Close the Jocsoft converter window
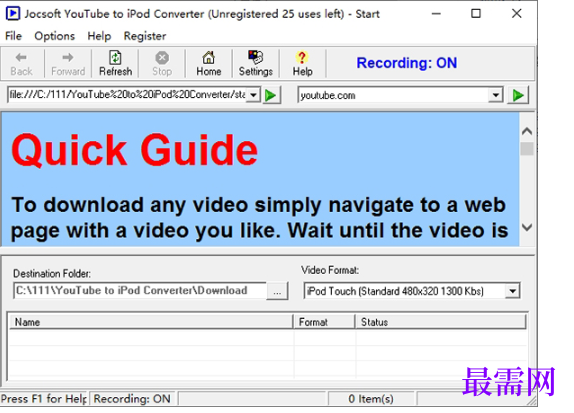574x413 pixels. coord(517,14)
